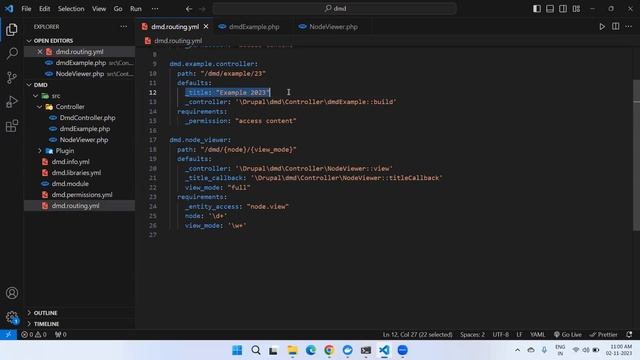The width and height of the screenshot is (640, 360).
Task: Customize layout icon in title bar
Action: (x=576, y=9)
